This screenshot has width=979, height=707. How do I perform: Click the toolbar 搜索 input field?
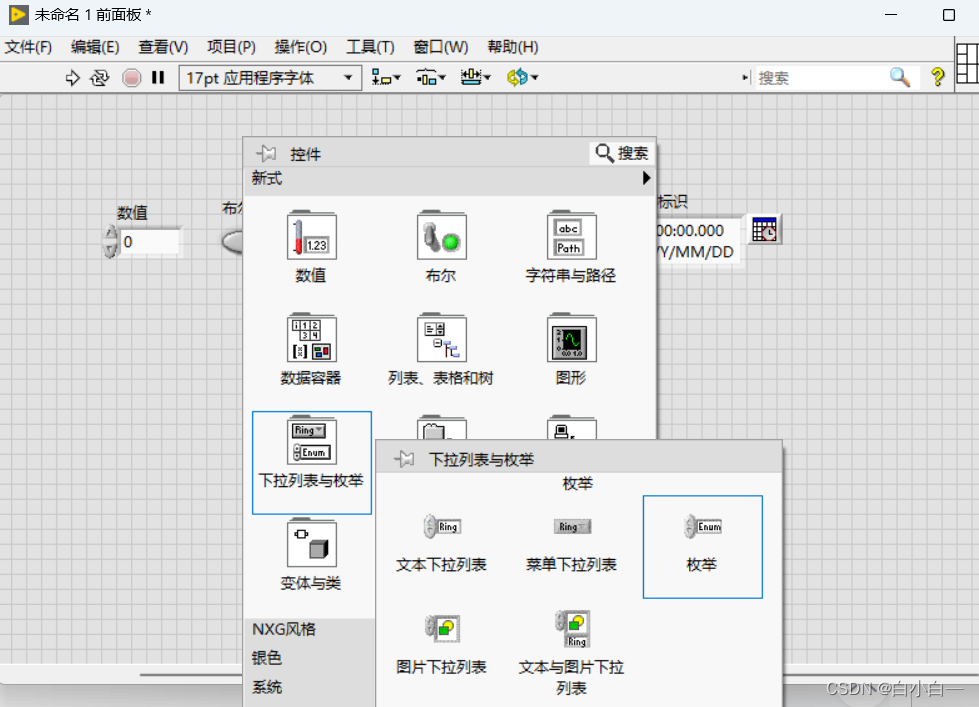pos(822,78)
